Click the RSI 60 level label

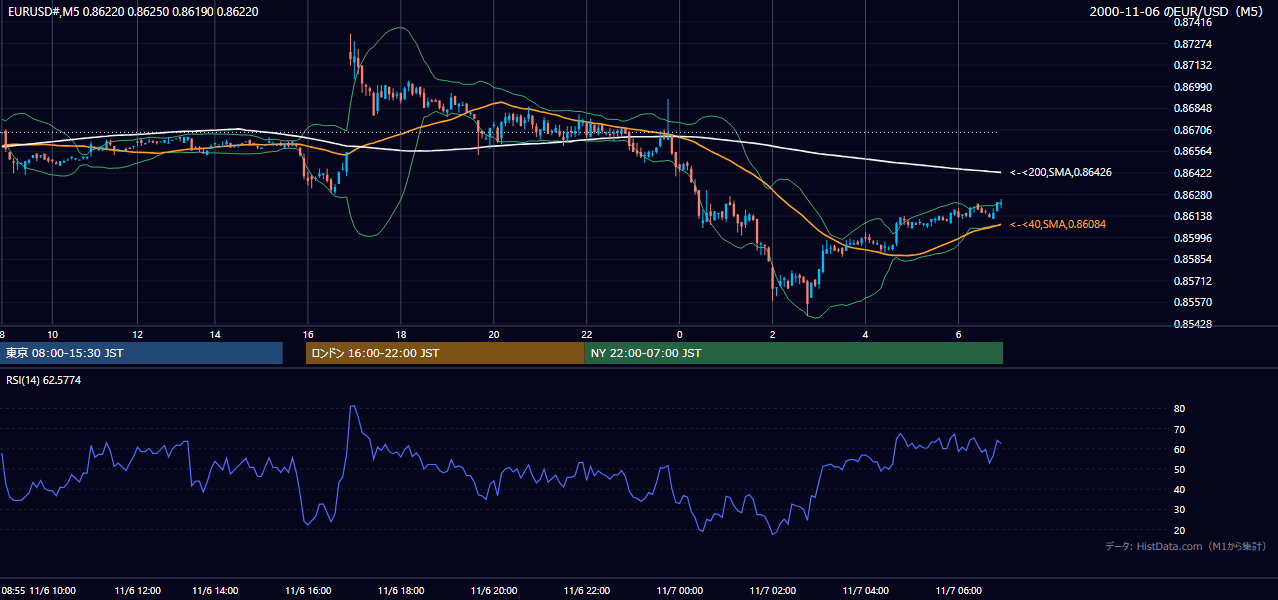[x=1179, y=449]
